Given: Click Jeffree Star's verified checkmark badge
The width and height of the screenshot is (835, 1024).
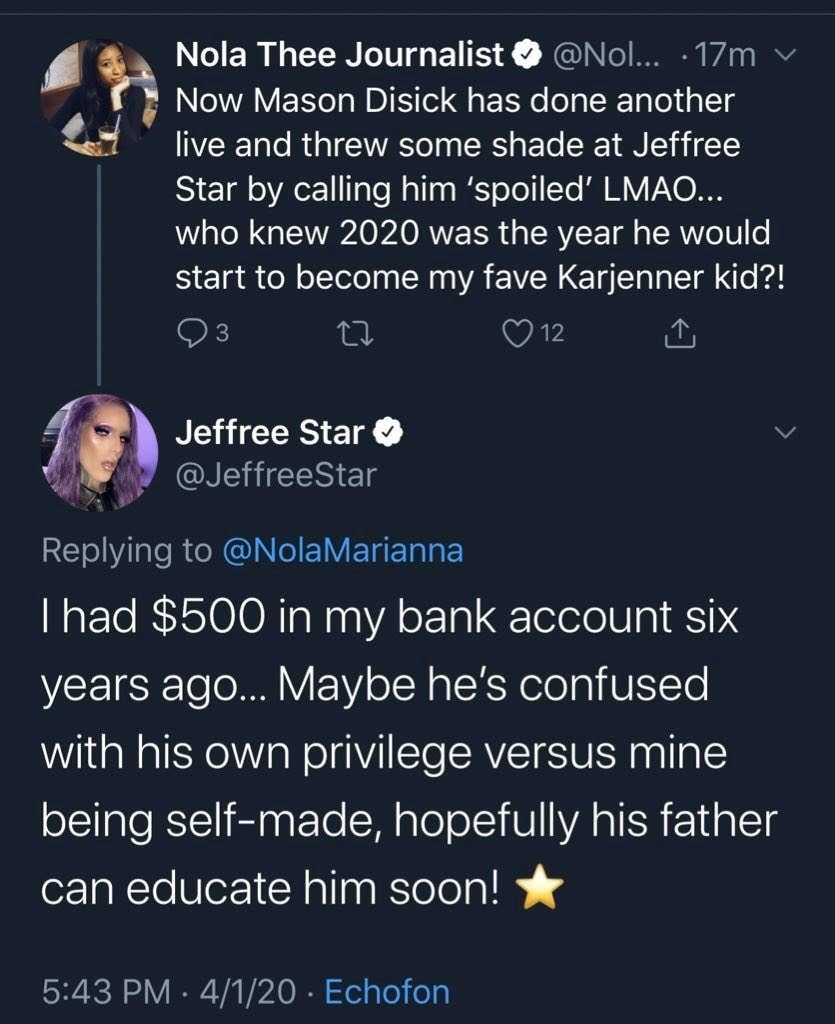Looking at the screenshot, I should click(387, 433).
